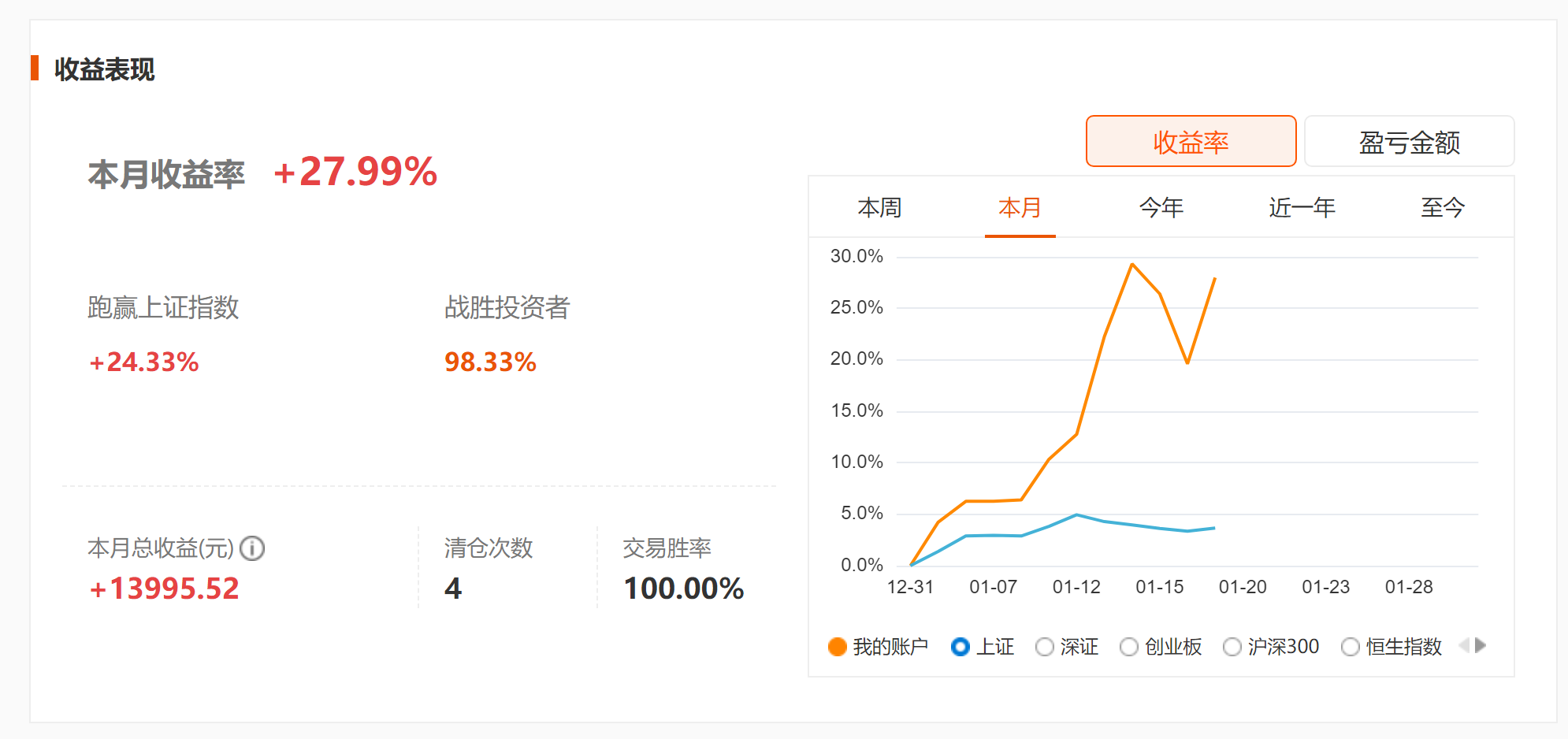1568x739 pixels.
Task: Click the orange 我的账户 legend dot
Action: (x=838, y=647)
